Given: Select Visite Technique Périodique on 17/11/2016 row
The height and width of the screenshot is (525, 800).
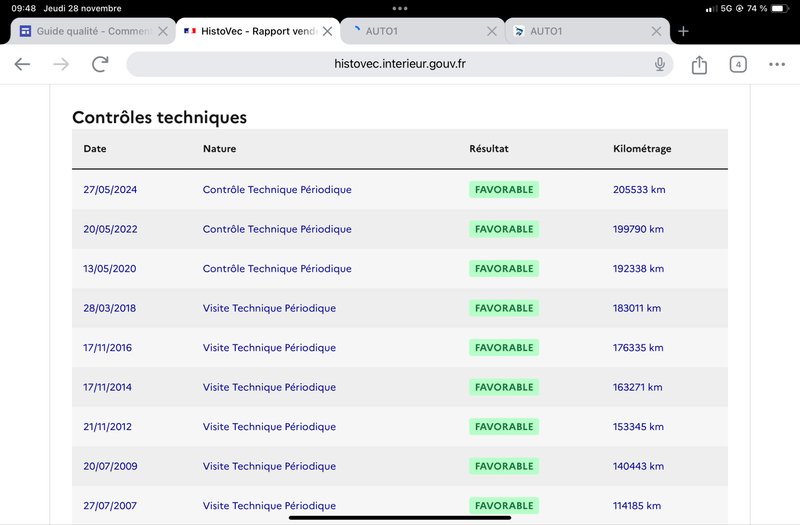Looking at the screenshot, I should coord(269,347).
